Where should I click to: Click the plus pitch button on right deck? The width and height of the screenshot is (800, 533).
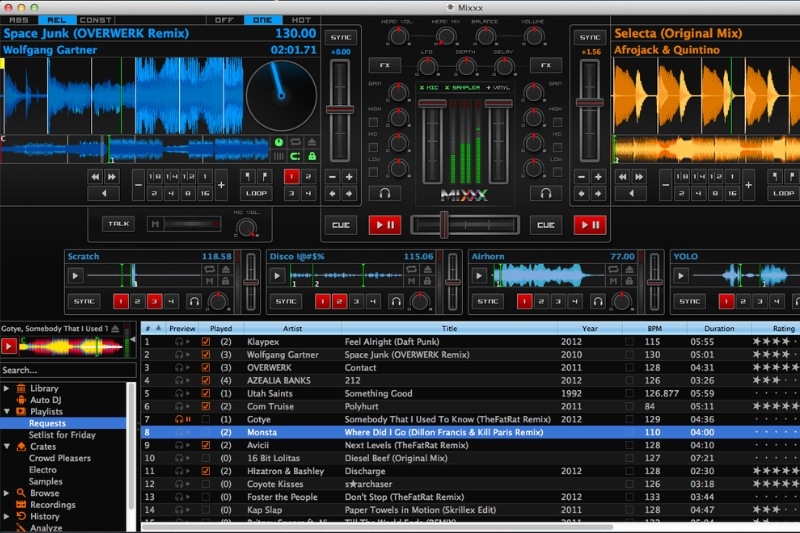pyautogui.click(x=598, y=177)
